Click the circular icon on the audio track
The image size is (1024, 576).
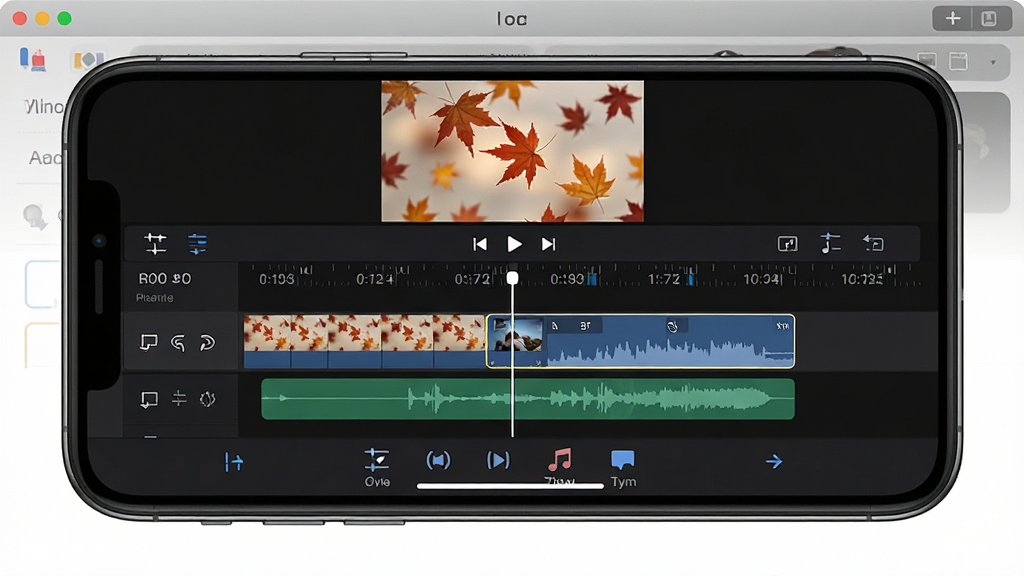click(x=207, y=398)
